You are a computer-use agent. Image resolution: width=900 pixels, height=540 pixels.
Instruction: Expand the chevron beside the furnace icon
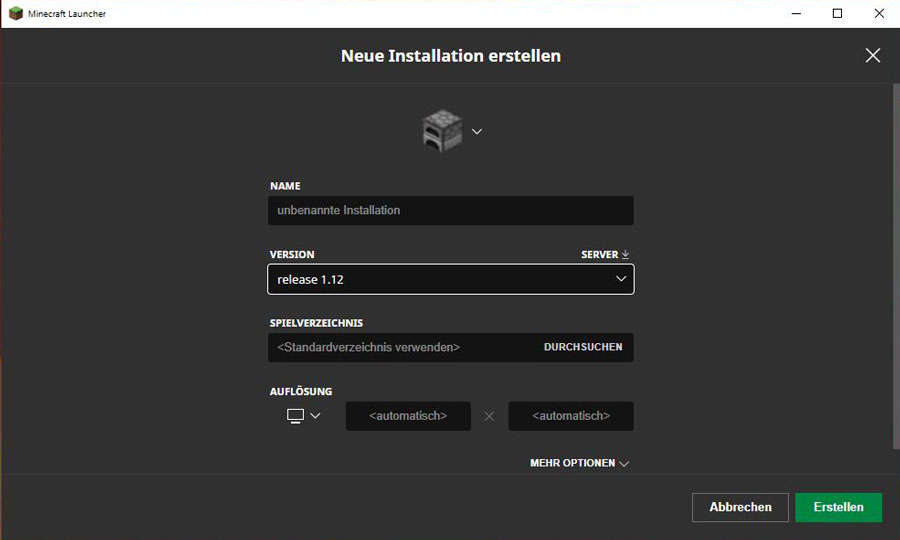point(477,131)
